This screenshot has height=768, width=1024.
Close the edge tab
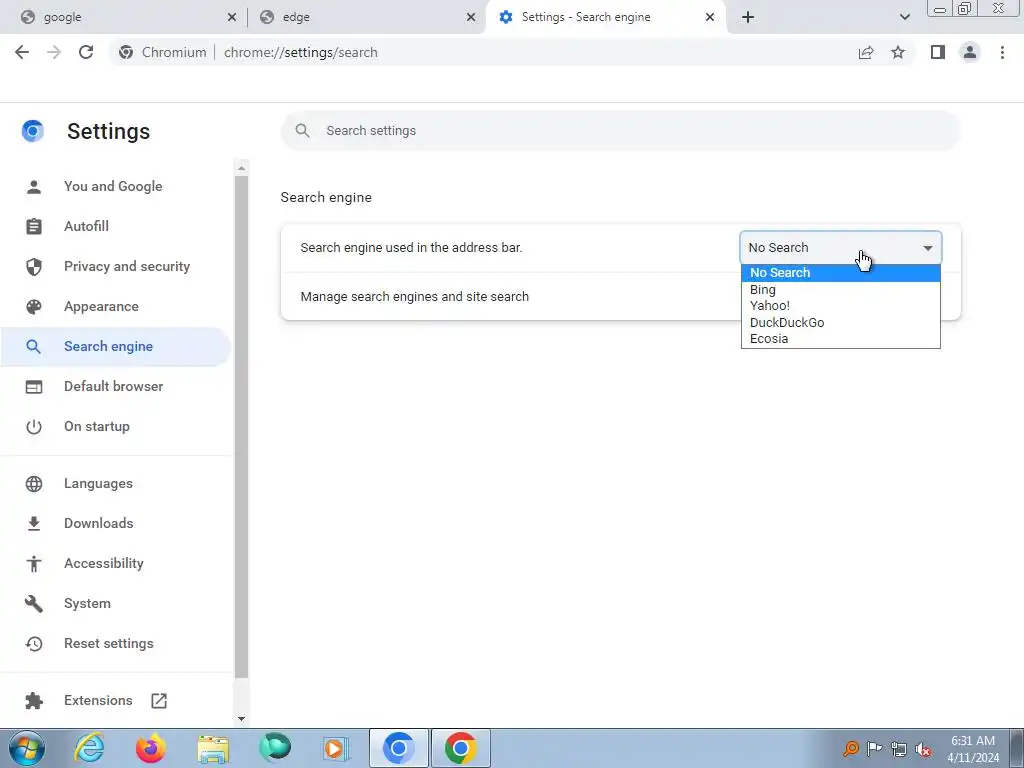(x=471, y=17)
